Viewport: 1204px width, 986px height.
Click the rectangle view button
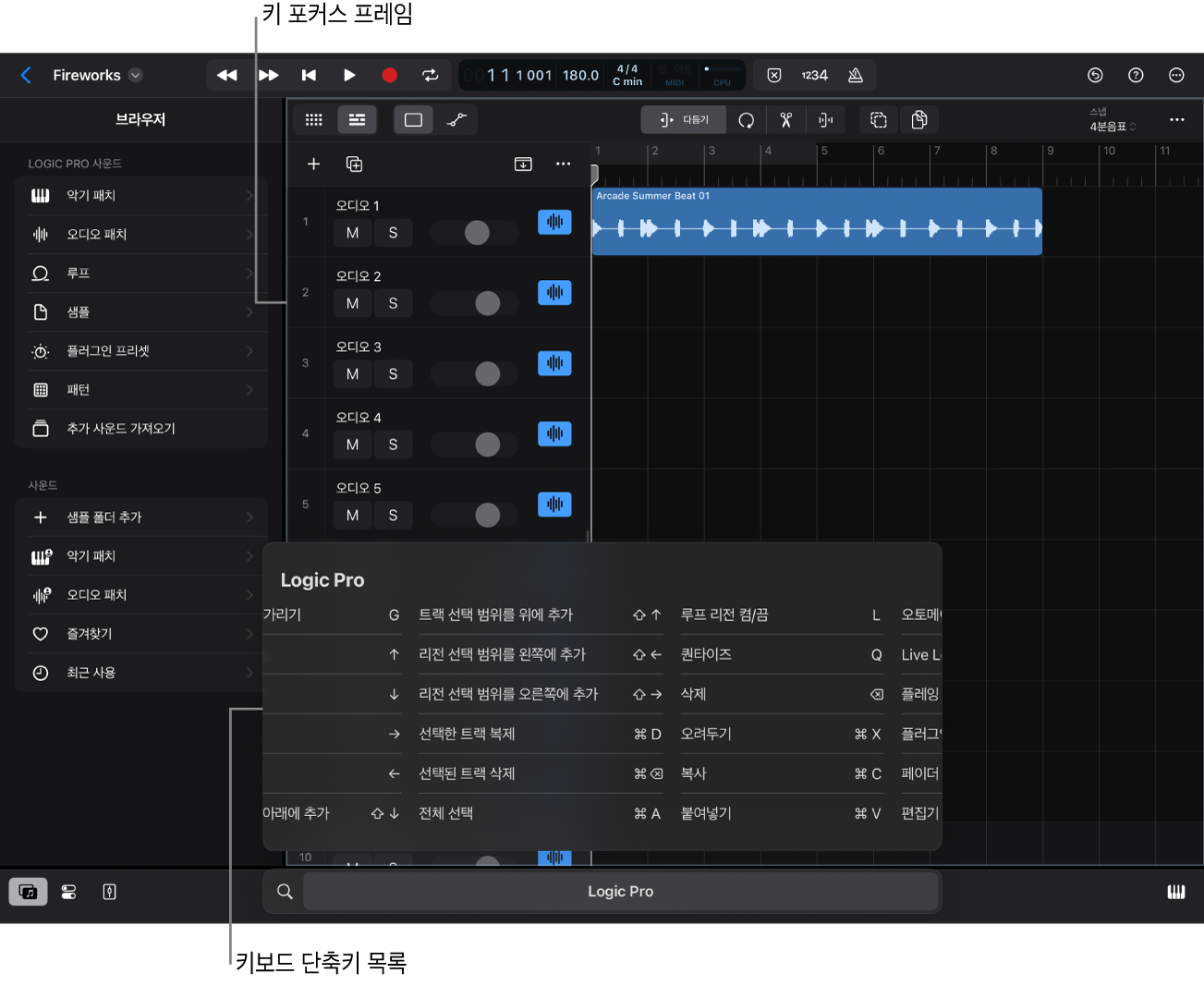(x=413, y=120)
